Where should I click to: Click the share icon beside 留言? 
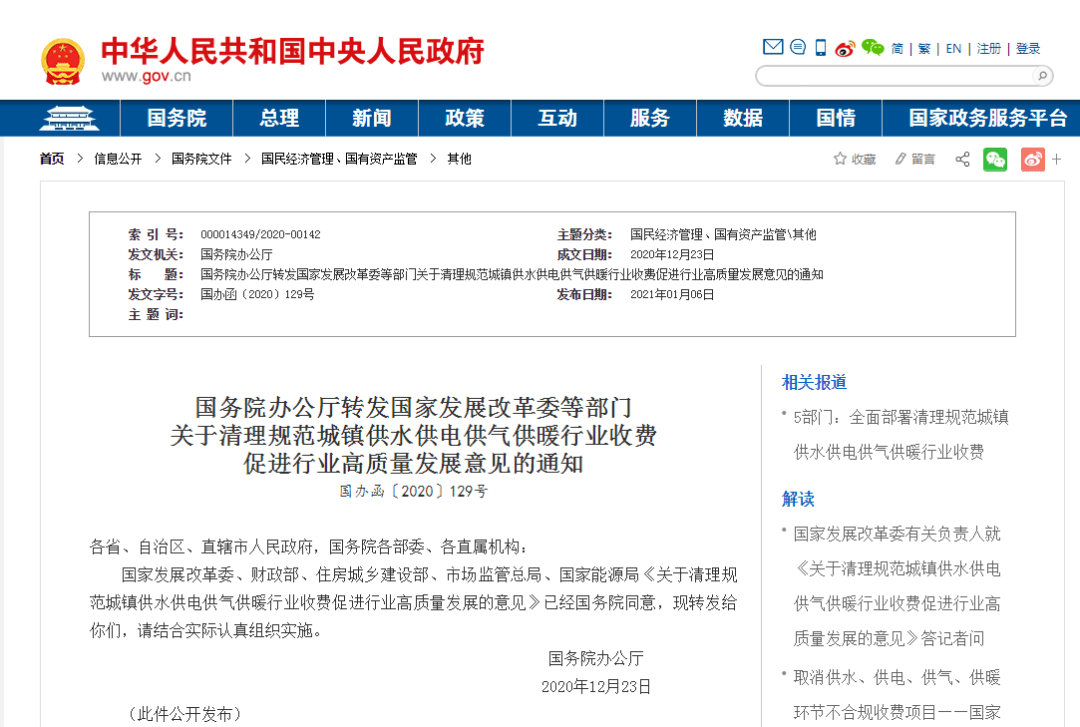coord(962,159)
